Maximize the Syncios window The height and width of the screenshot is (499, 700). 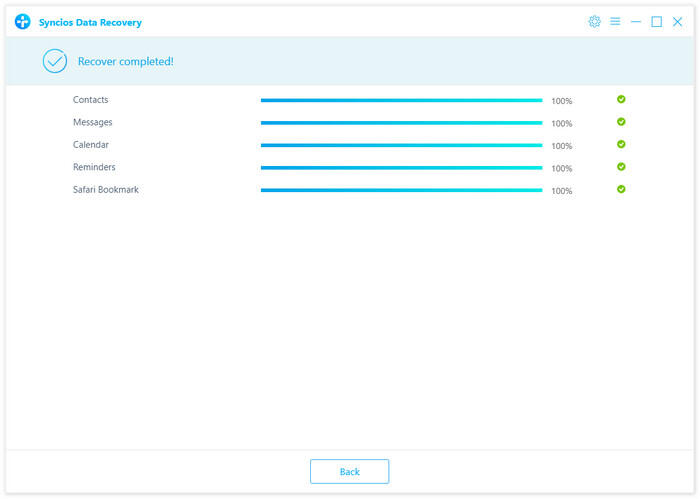pyautogui.click(x=656, y=21)
